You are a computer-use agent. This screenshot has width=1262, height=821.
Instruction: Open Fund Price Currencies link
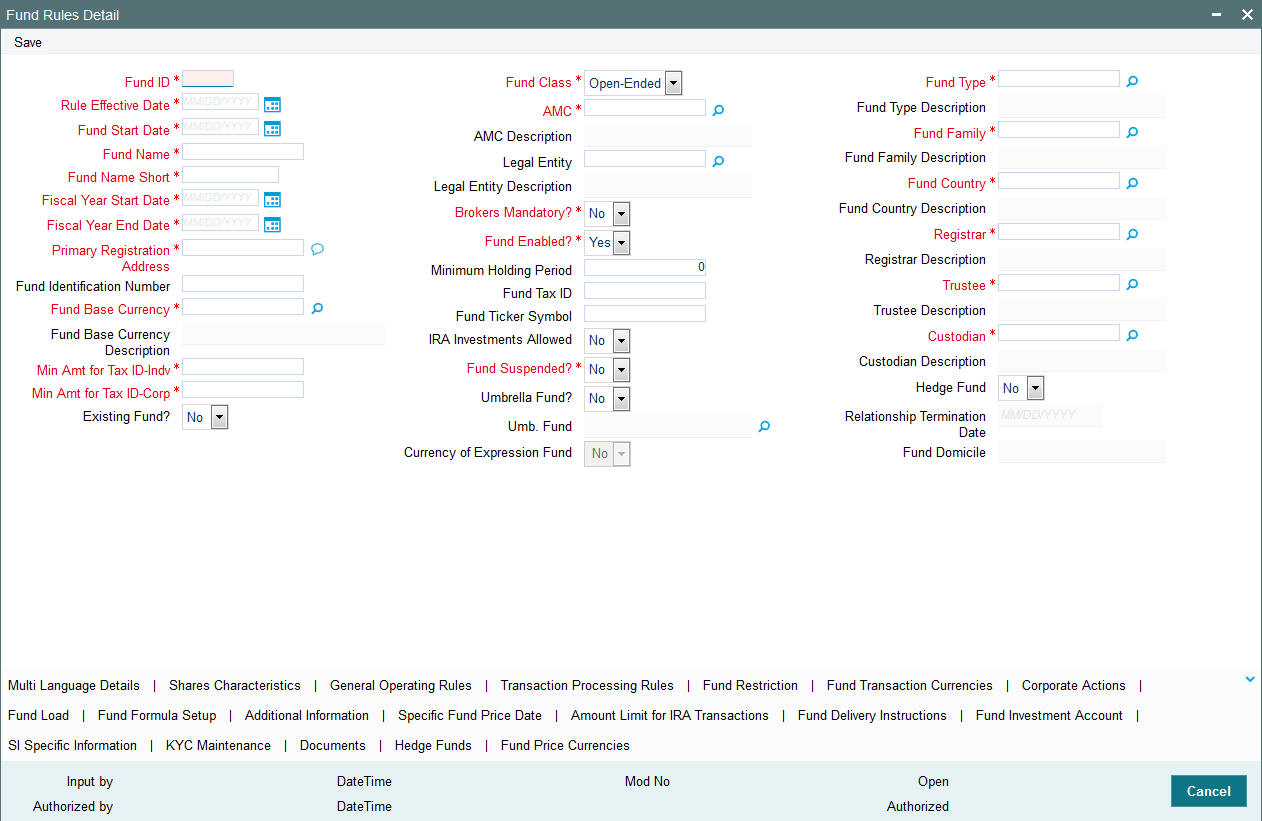(x=565, y=746)
